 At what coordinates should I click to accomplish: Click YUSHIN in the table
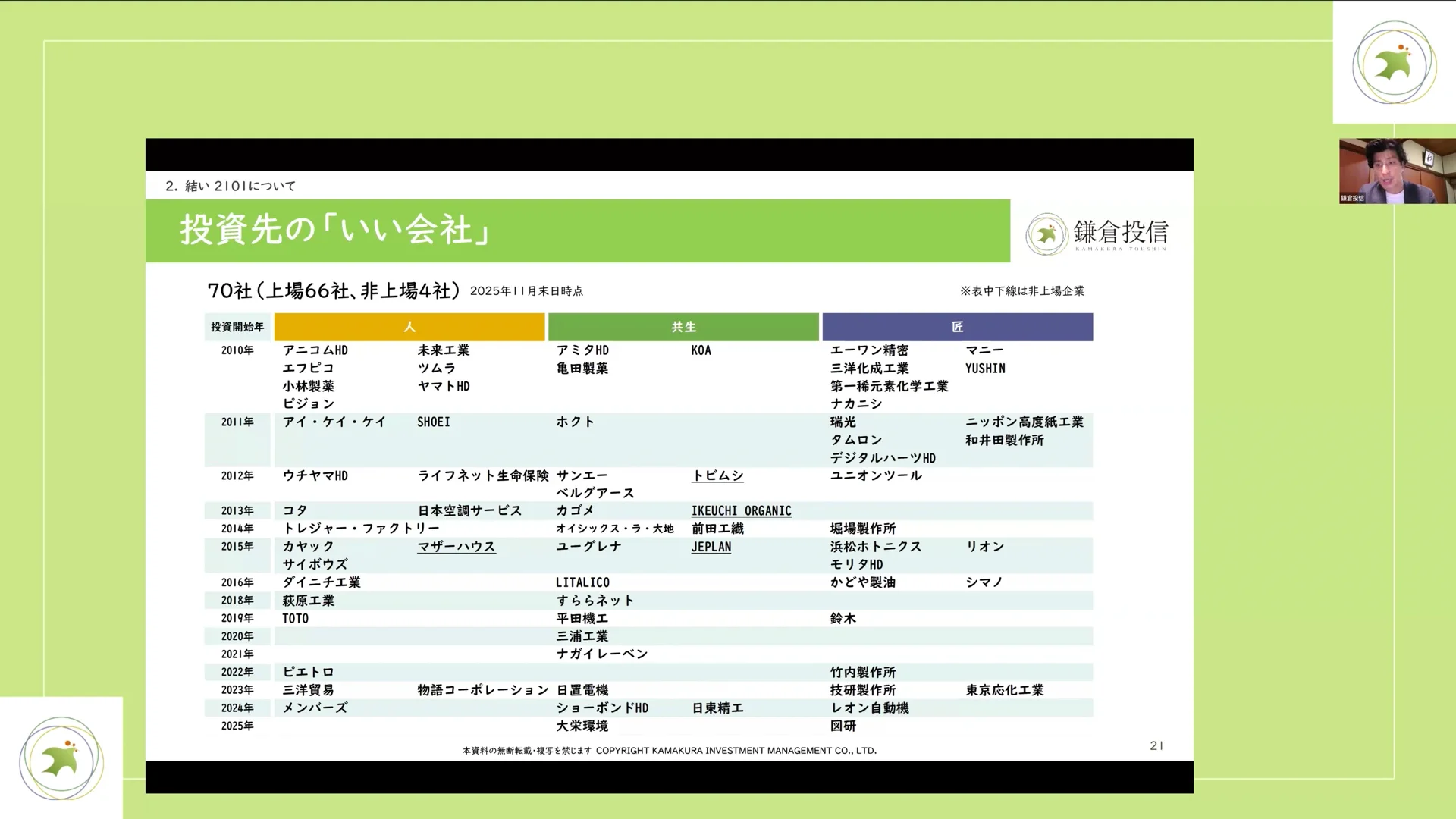pyautogui.click(x=985, y=369)
